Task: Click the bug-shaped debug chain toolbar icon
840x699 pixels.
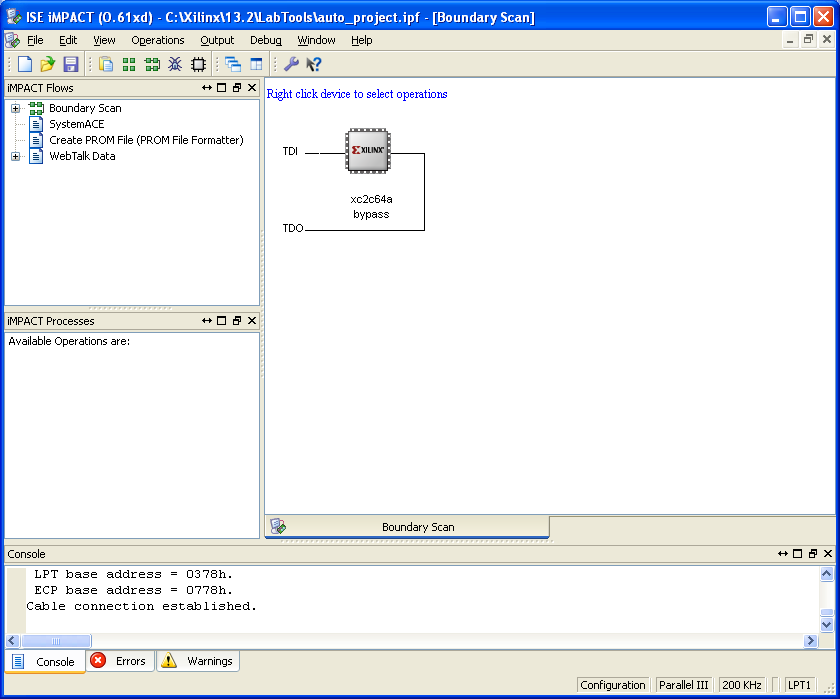Action: tap(175, 64)
